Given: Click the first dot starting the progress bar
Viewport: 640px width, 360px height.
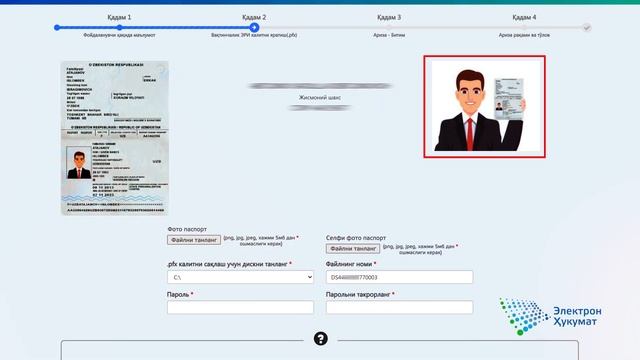Looking at the screenshot, I should coord(57,27).
